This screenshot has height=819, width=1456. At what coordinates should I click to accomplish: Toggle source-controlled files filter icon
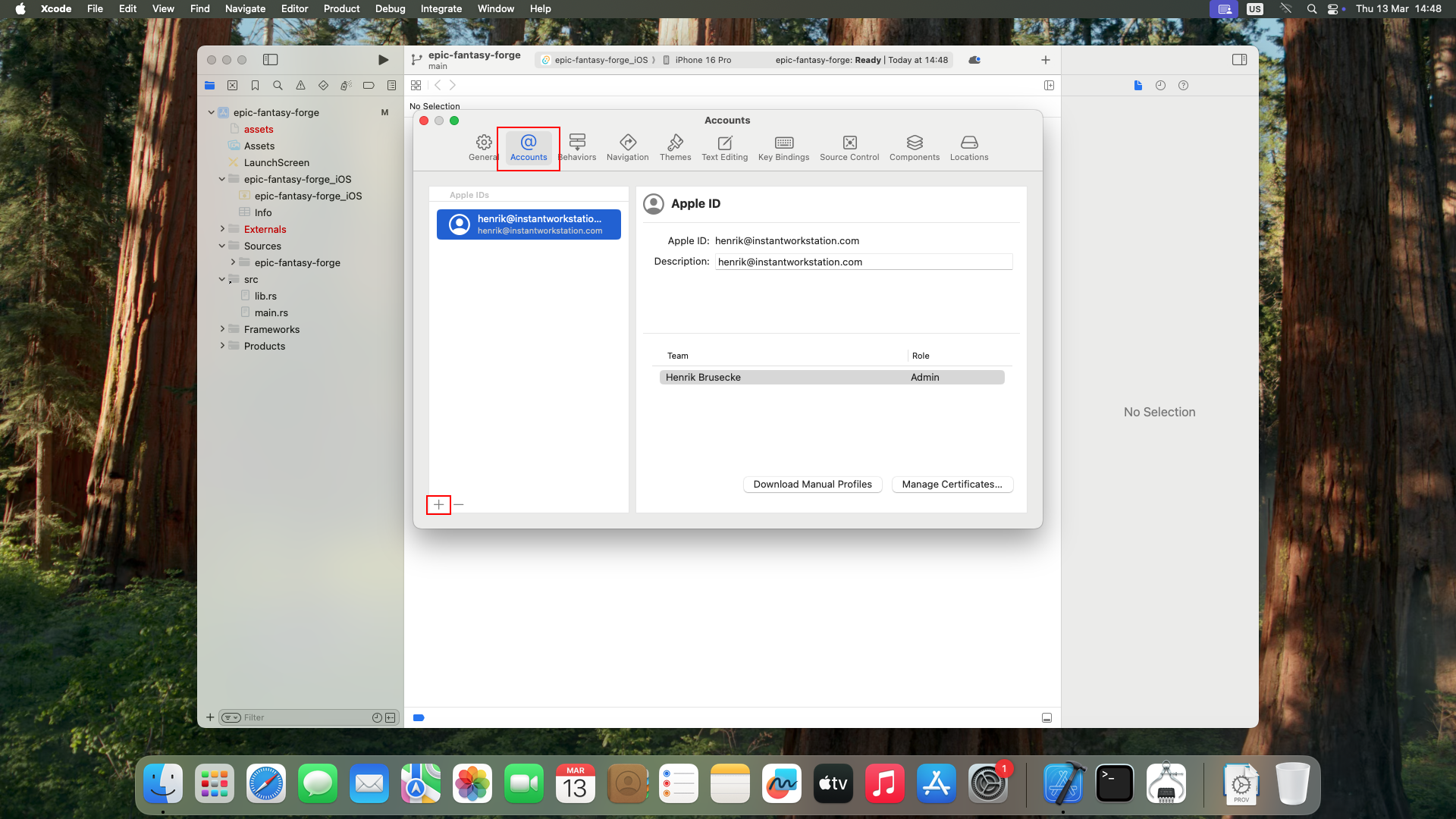pyautogui.click(x=391, y=717)
